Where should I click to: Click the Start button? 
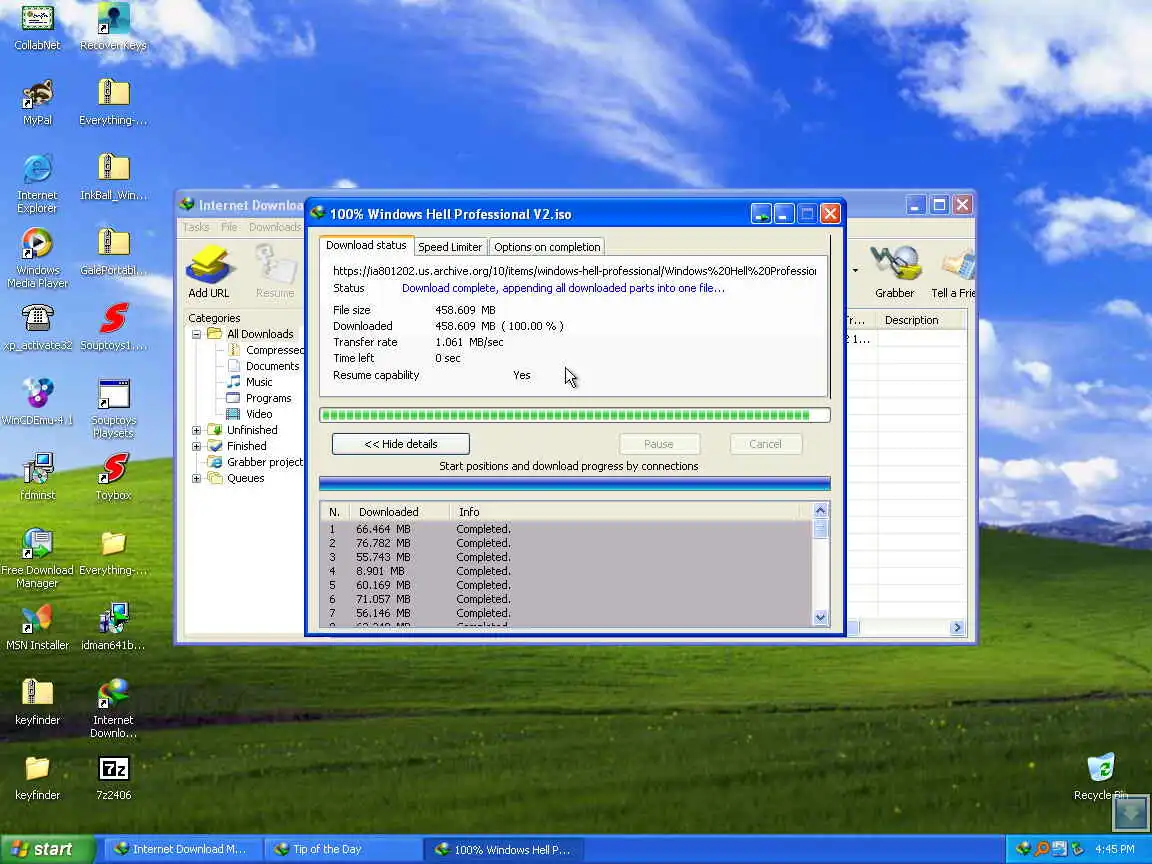pos(46,849)
